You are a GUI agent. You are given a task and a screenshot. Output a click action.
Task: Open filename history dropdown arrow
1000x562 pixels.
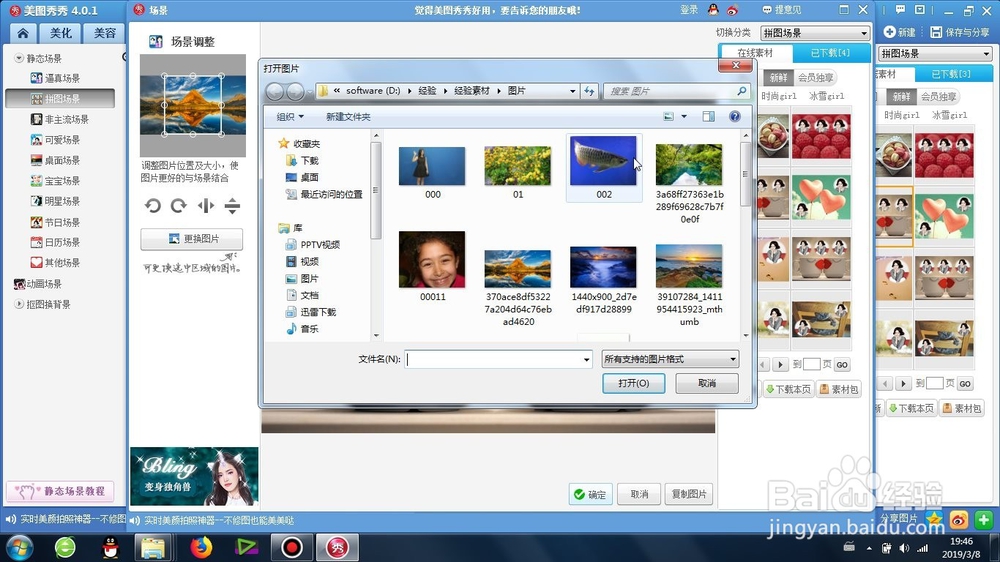[x=586, y=360]
